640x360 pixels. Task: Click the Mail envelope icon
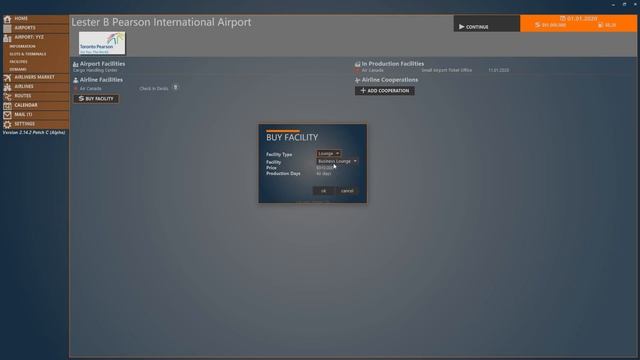pyautogui.click(x=7, y=115)
